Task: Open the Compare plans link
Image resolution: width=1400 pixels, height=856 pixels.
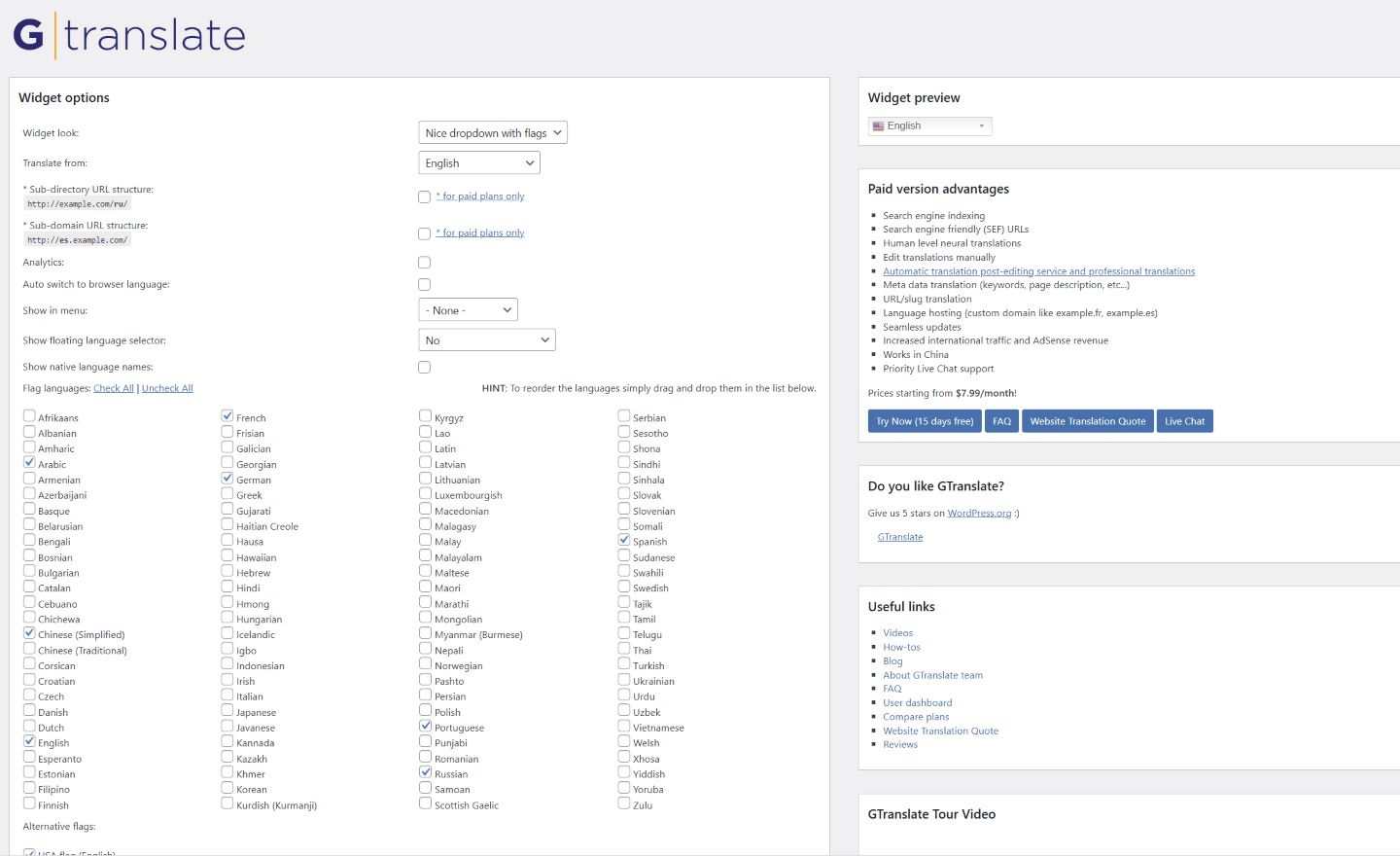Action: pyautogui.click(x=916, y=717)
